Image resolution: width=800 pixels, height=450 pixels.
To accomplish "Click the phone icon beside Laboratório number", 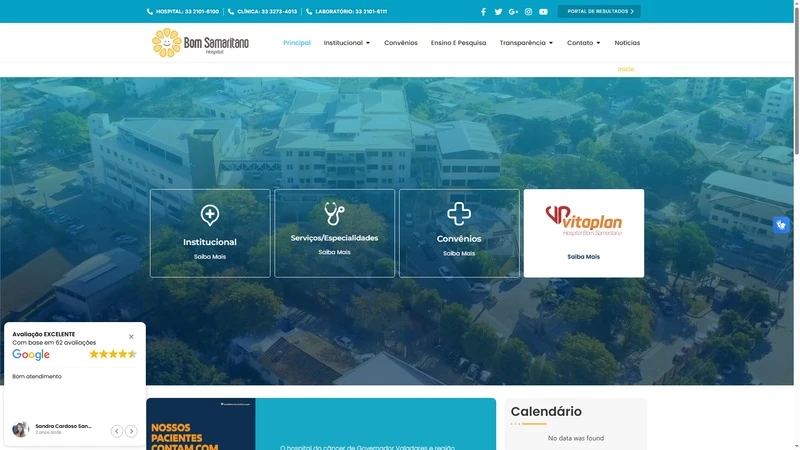I will 309,11.
